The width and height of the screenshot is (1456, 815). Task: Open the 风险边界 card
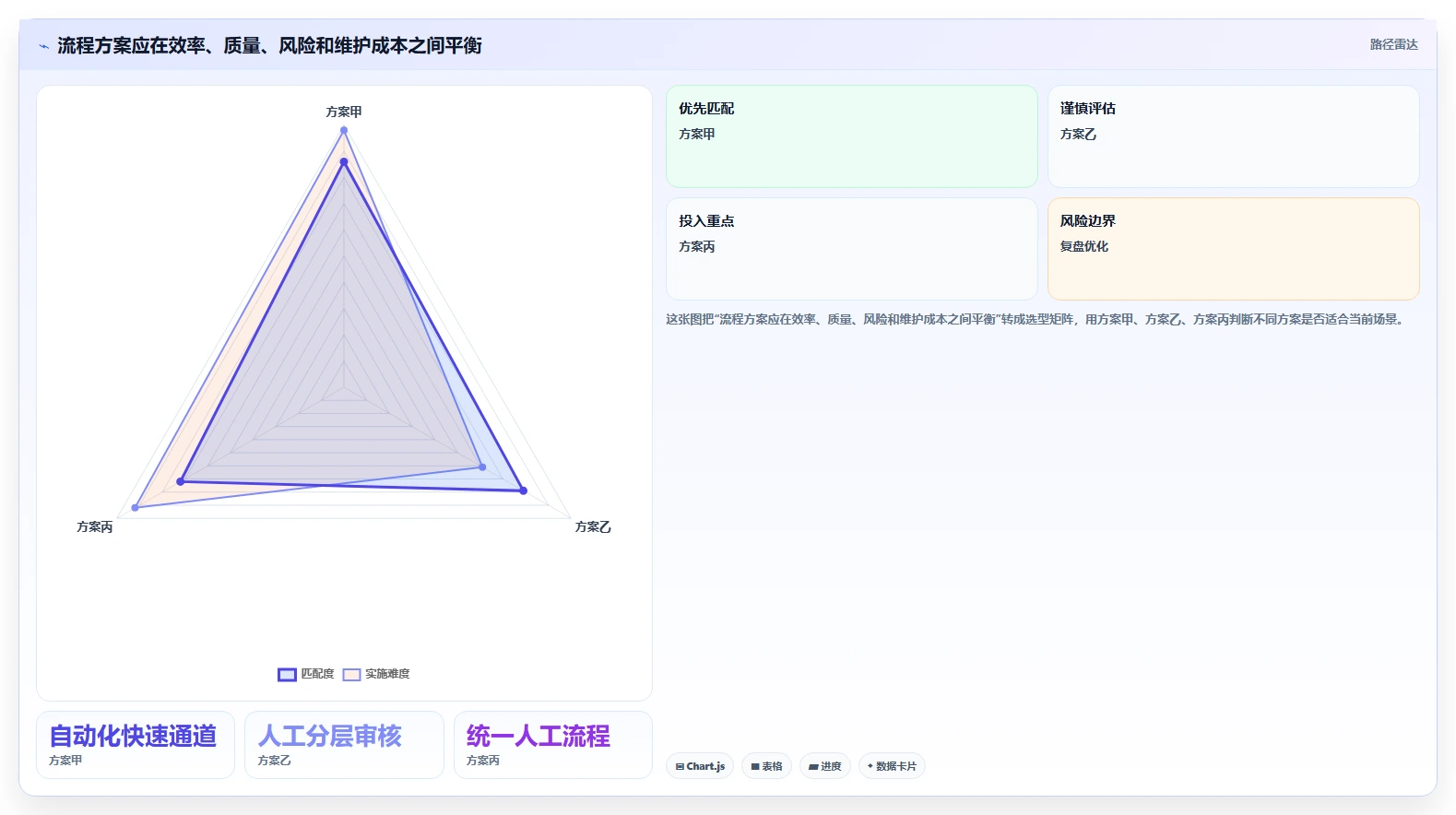1234,249
